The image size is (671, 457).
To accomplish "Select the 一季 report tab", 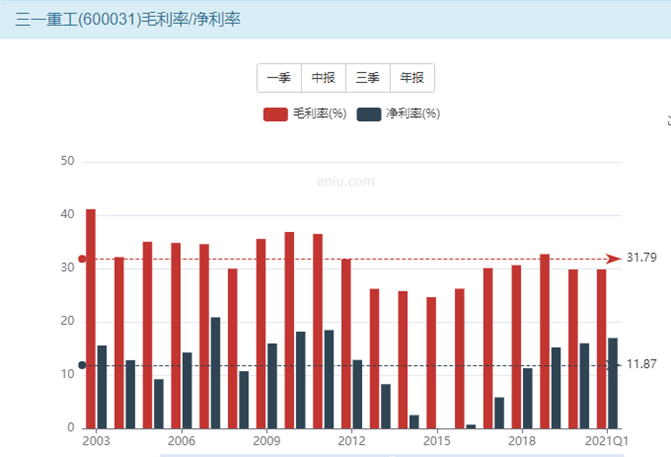I will [279, 78].
